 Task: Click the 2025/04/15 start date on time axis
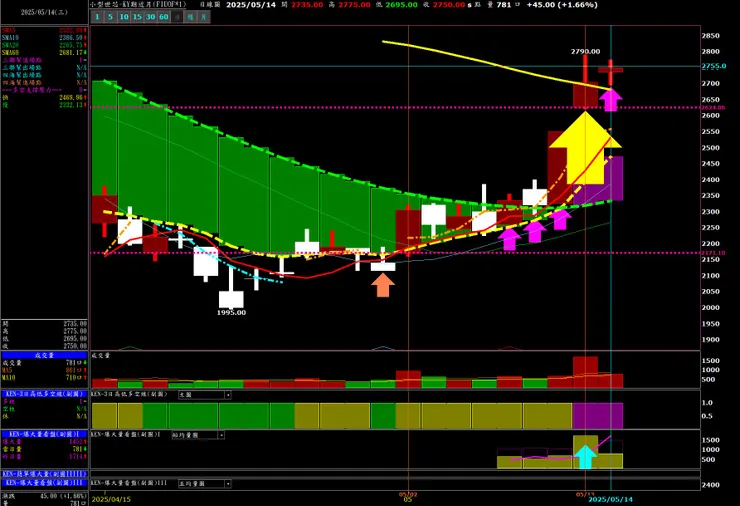[111, 499]
